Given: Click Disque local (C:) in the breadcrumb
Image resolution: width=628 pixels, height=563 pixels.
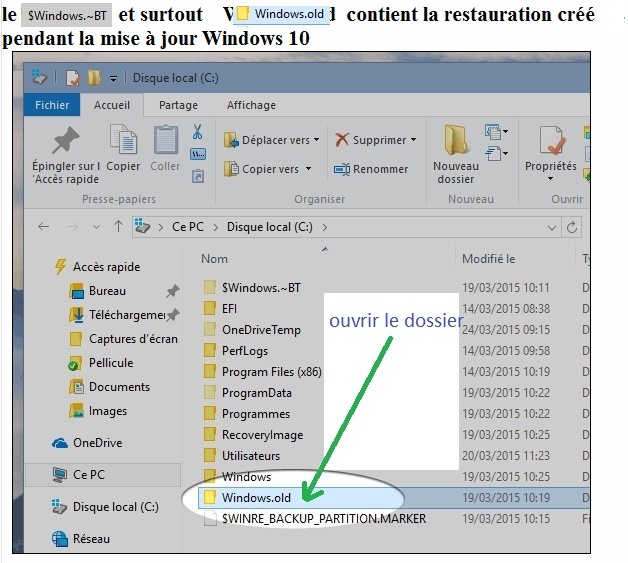Looking at the screenshot, I should point(270,227).
